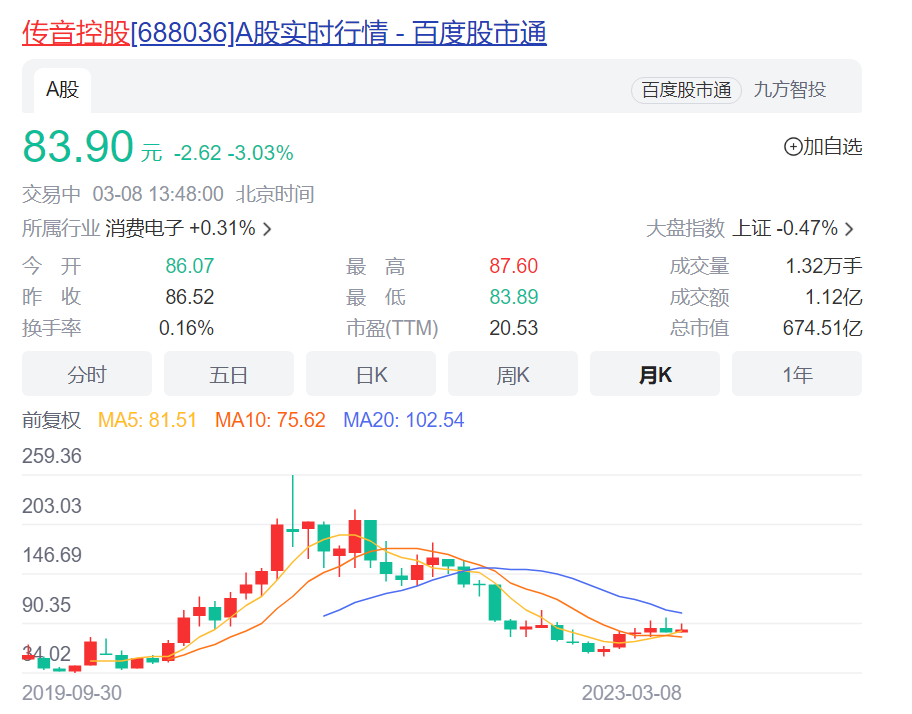Switch to 百度股市通 data source
This screenshot has width=912, height=714.
tap(686, 90)
